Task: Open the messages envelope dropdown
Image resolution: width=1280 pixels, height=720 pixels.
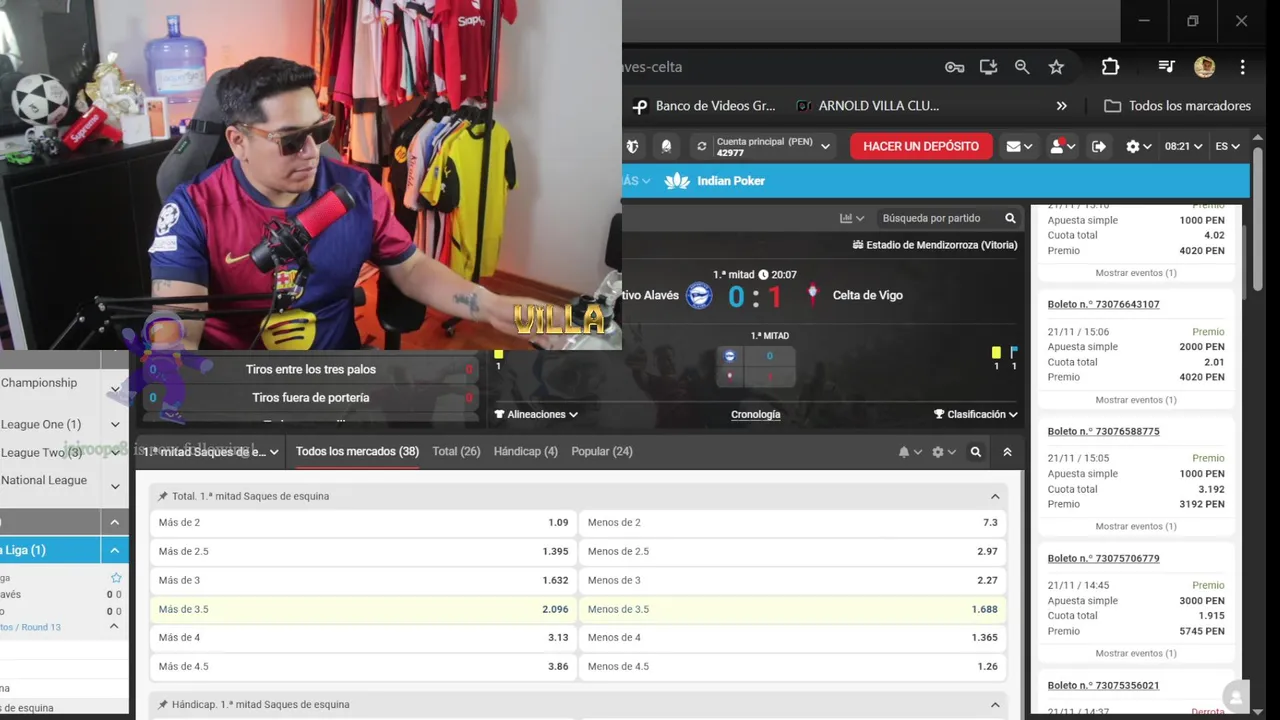Action: [x=1019, y=146]
